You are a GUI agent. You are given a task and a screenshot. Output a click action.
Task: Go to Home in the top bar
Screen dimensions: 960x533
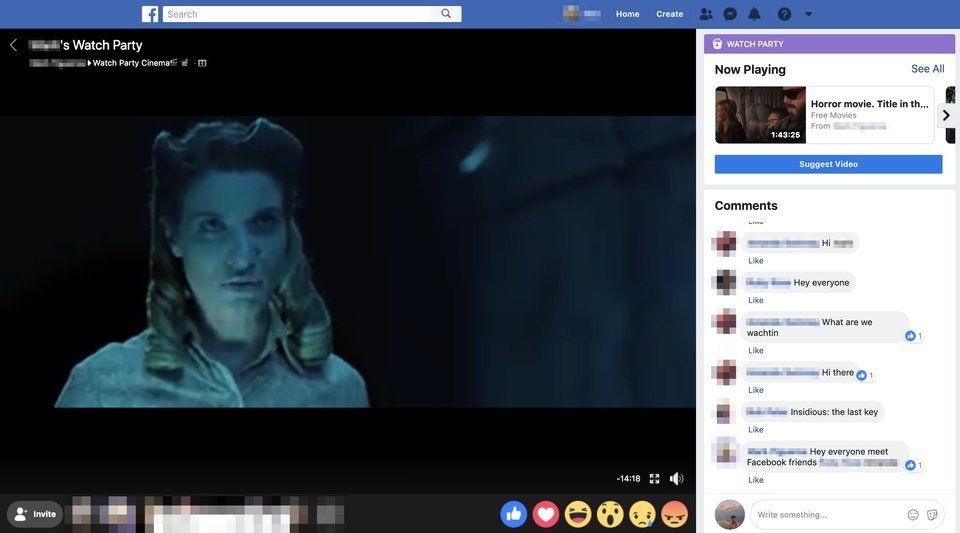(x=628, y=14)
